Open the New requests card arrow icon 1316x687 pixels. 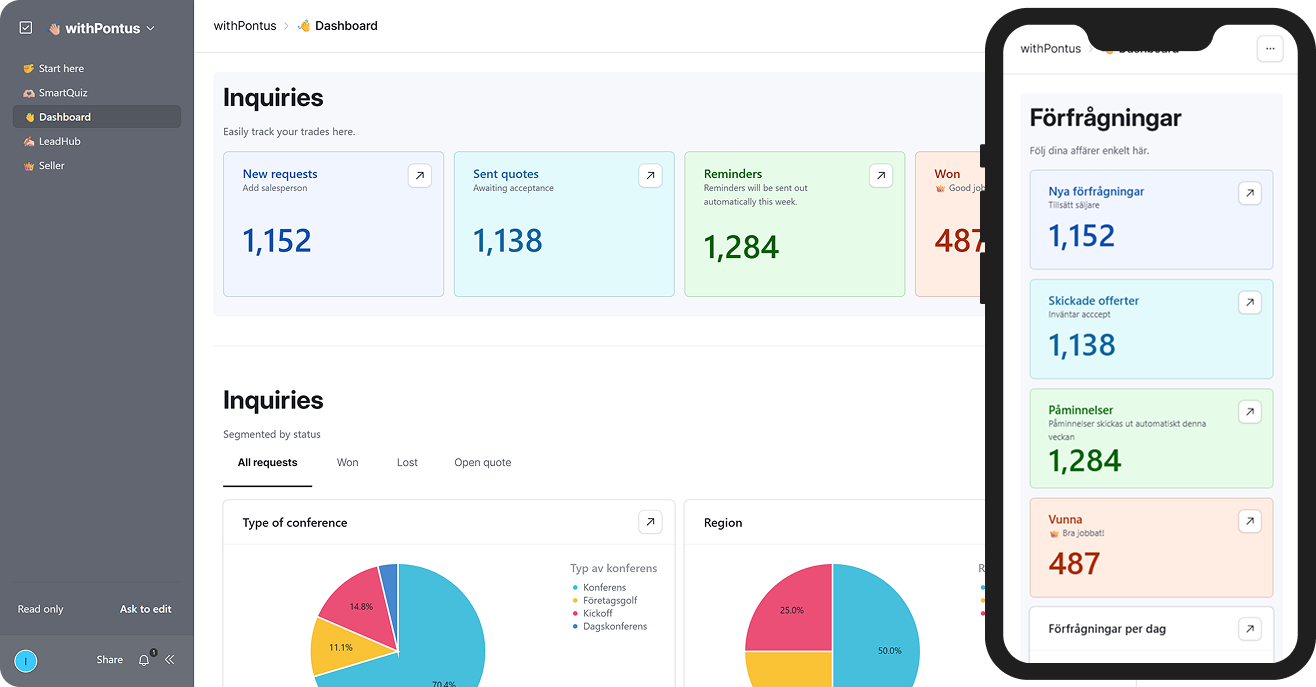(420, 176)
